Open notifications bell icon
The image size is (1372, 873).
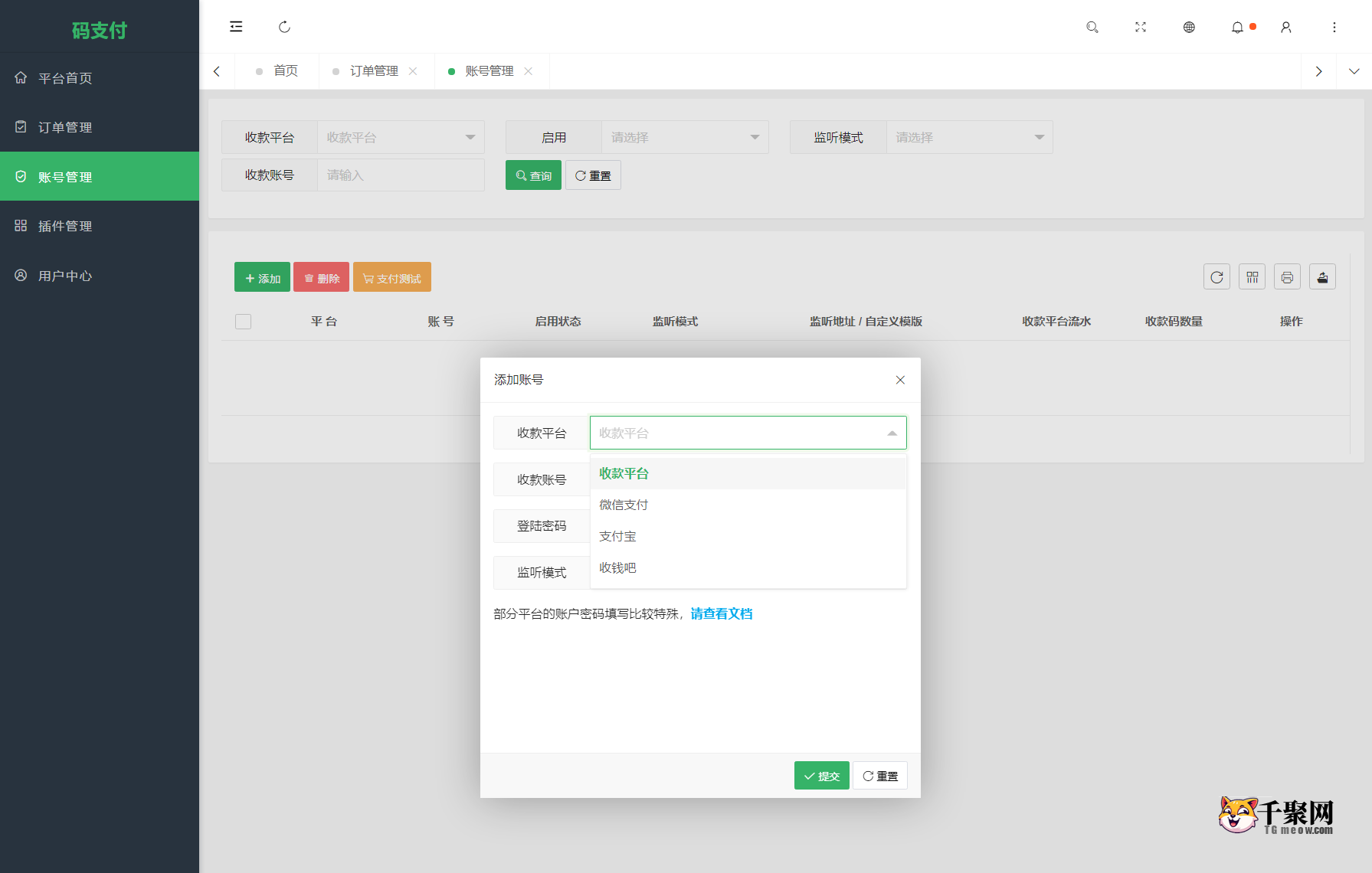click(1237, 27)
